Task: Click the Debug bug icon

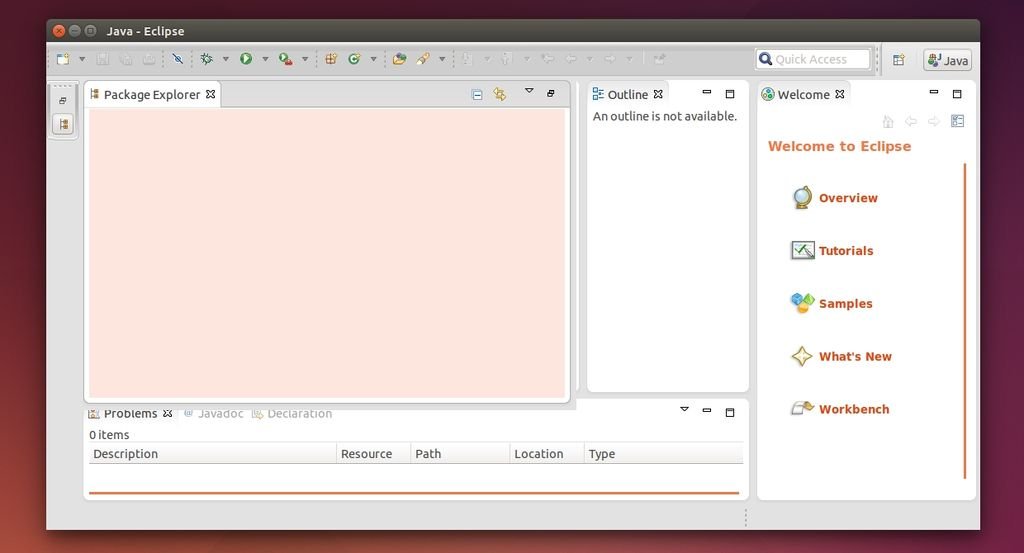Action: click(207, 60)
